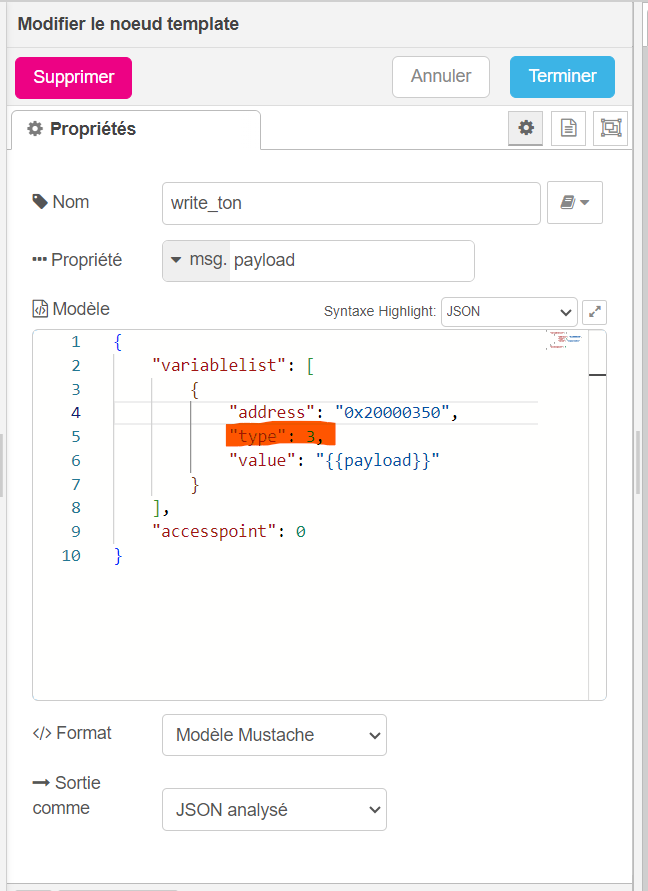Open the Format Modèle Mustache dropdown

click(x=274, y=735)
